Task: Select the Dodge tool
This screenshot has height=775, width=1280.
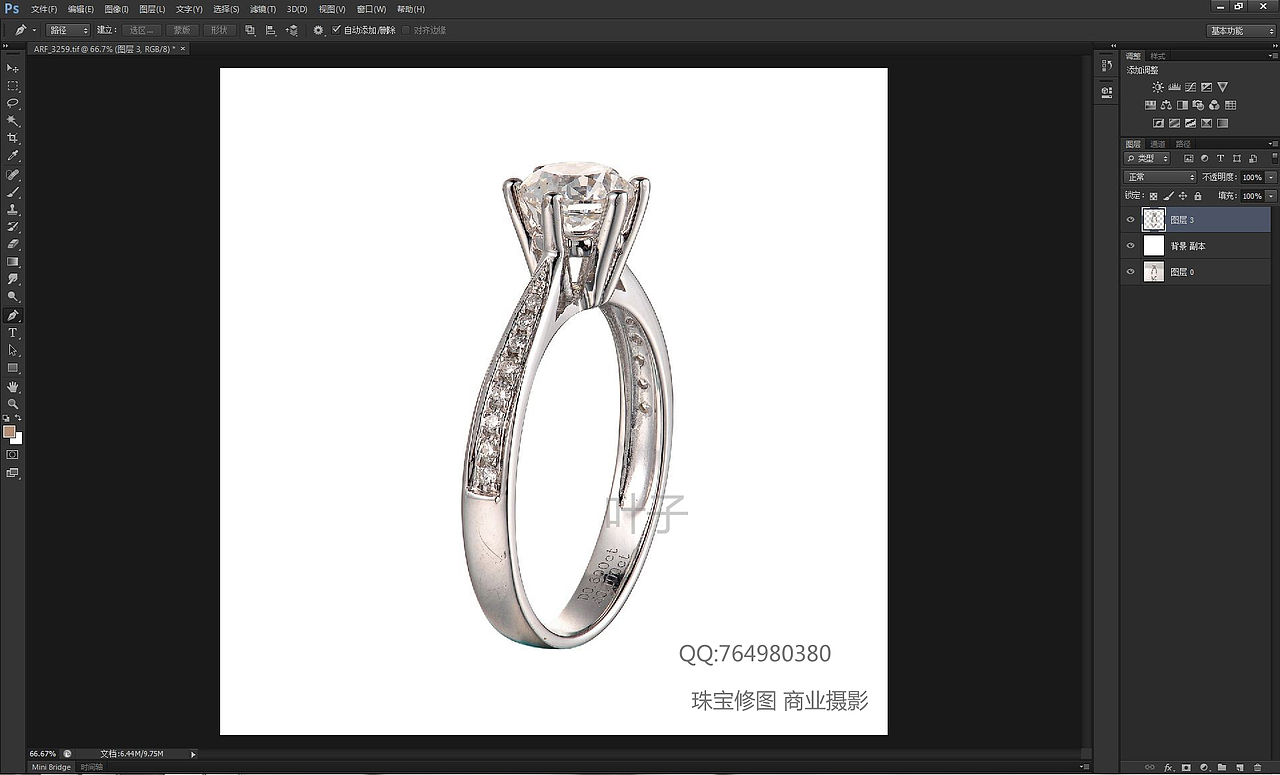Action: 13,297
